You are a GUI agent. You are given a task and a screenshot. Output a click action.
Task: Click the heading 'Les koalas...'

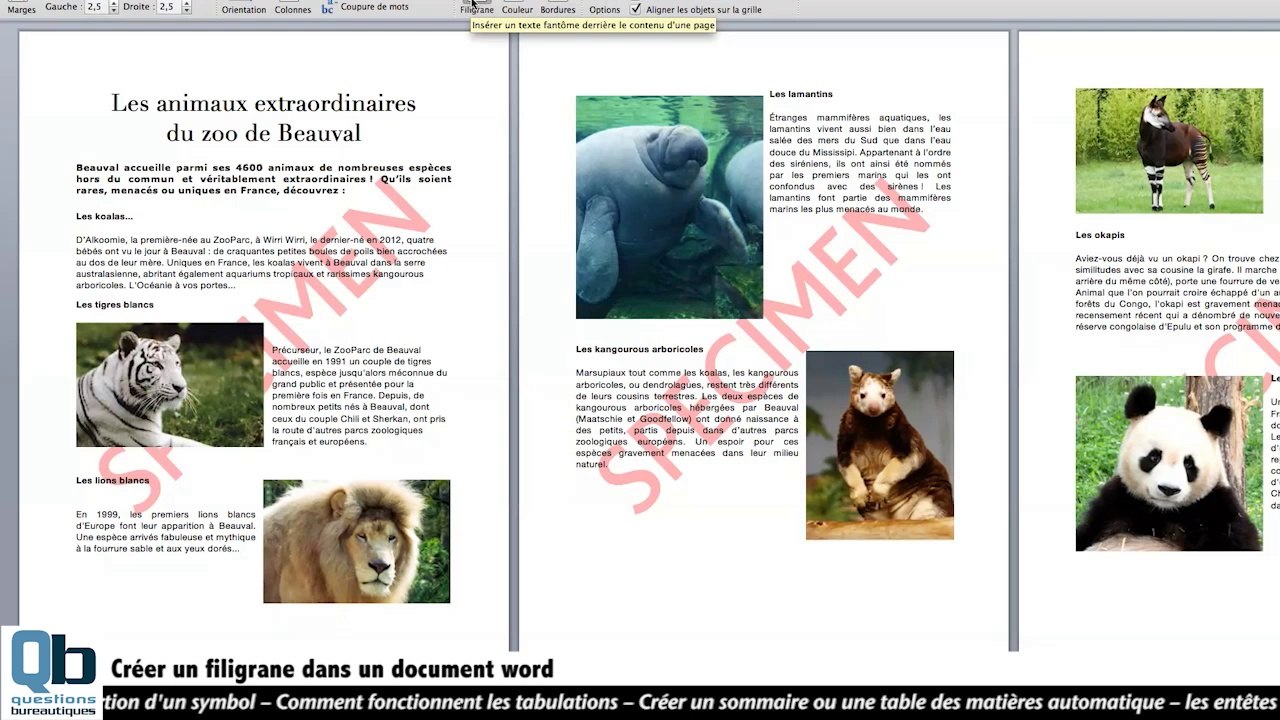[104, 216]
